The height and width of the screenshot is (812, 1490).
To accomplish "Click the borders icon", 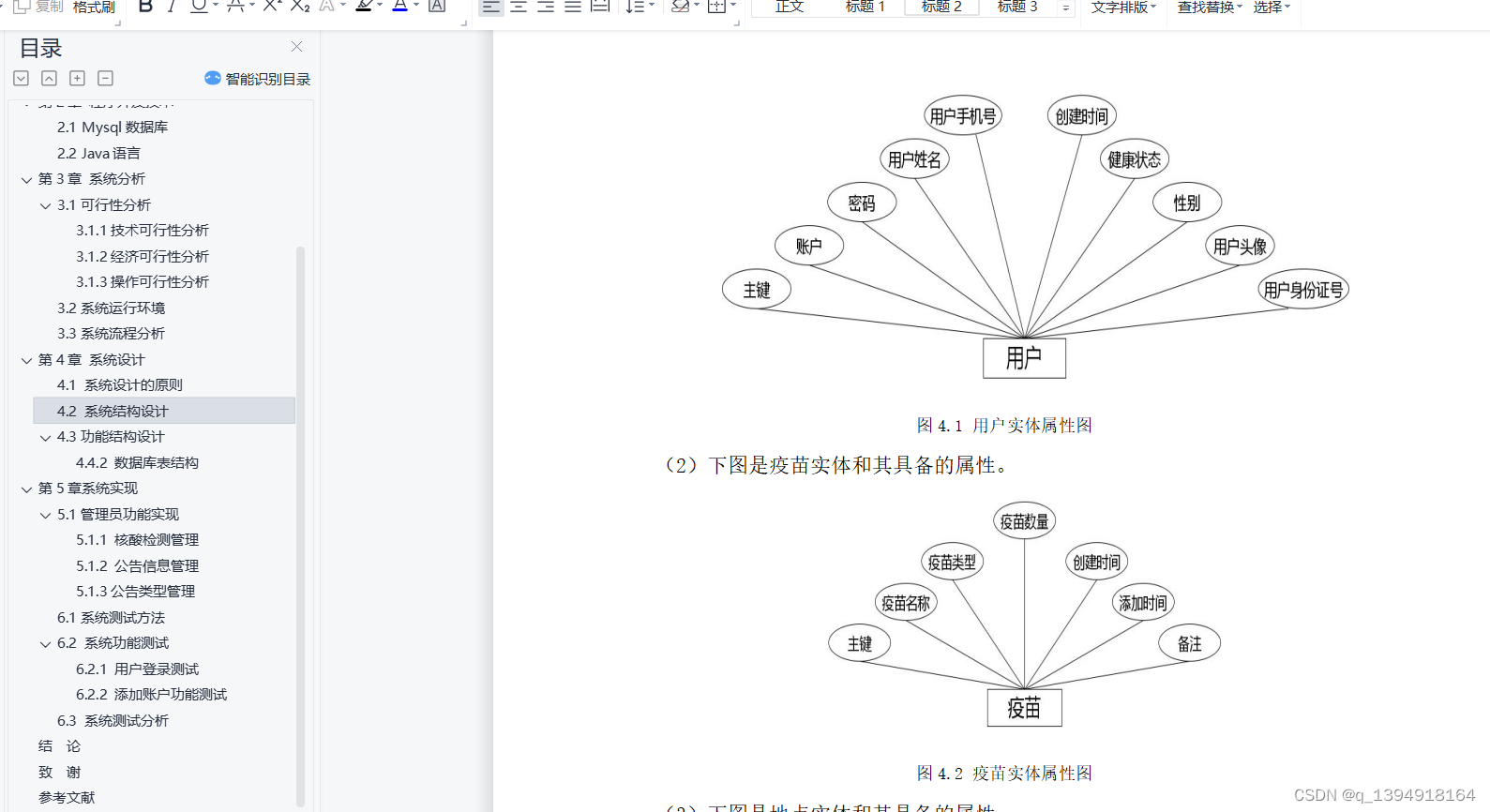I will tap(716, 7).
